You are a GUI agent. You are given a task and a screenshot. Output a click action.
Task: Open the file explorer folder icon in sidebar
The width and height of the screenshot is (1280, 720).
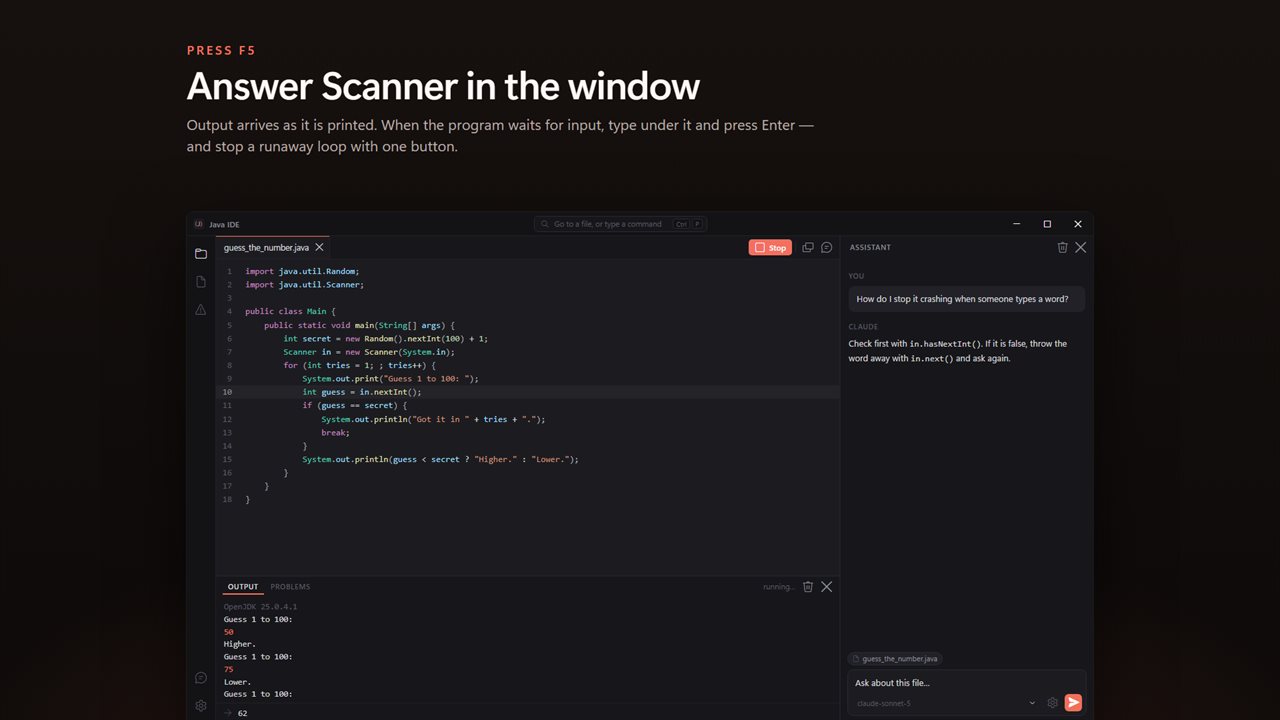[201, 254]
